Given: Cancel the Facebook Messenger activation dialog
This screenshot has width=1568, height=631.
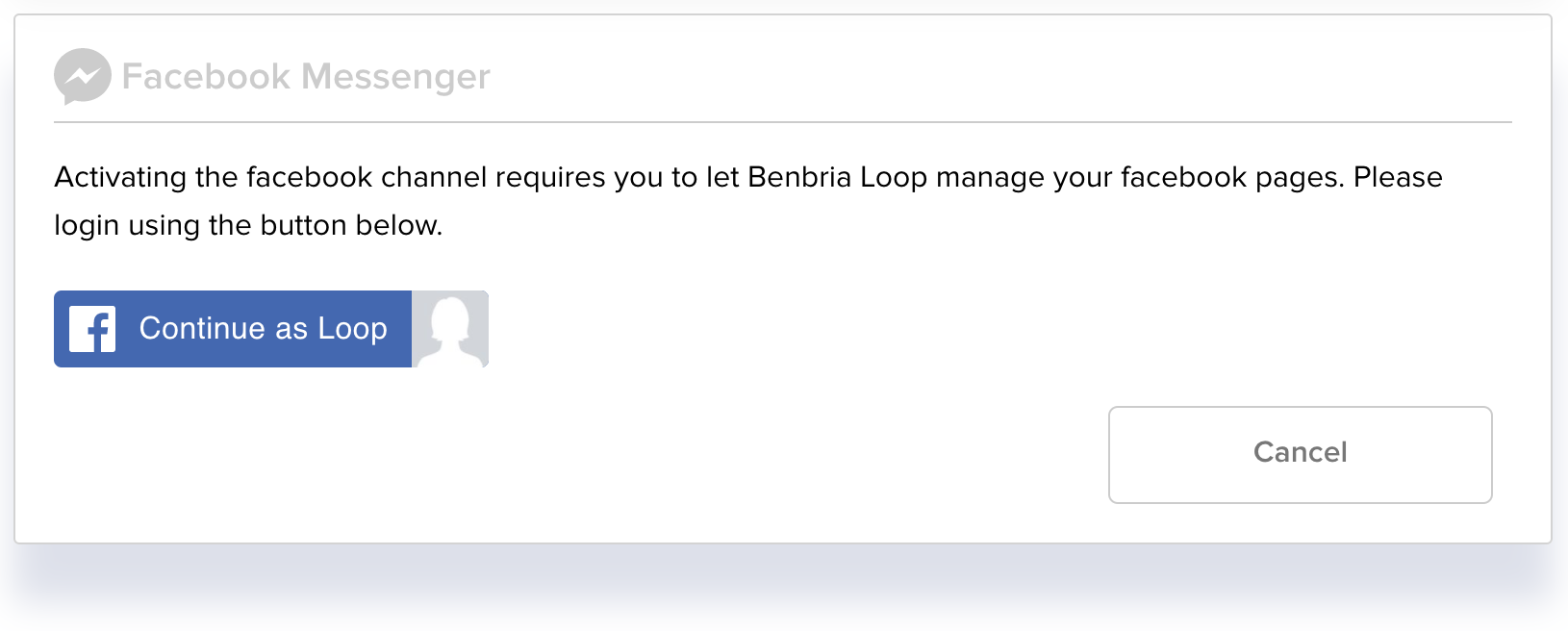Looking at the screenshot, I should pyautogui.click(x=1300, y=454).
